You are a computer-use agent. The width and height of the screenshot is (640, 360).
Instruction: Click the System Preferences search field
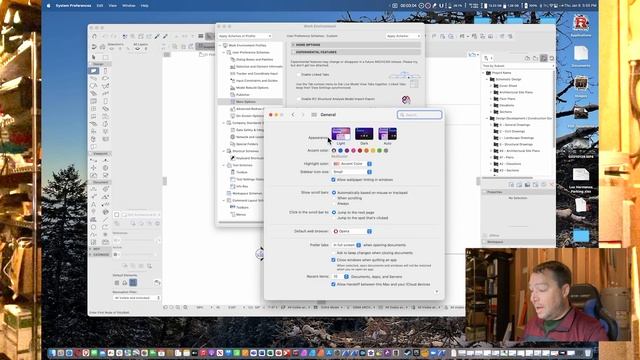click(x=420, y=115)
